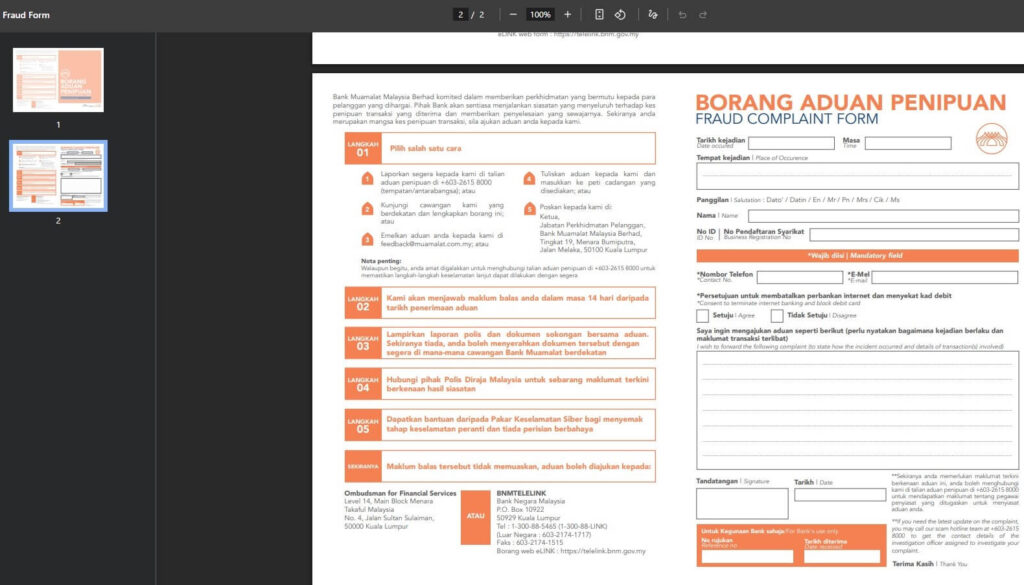Select the page 1 thumbnail
Screen dimensions: 1024x585
point(58,80)
